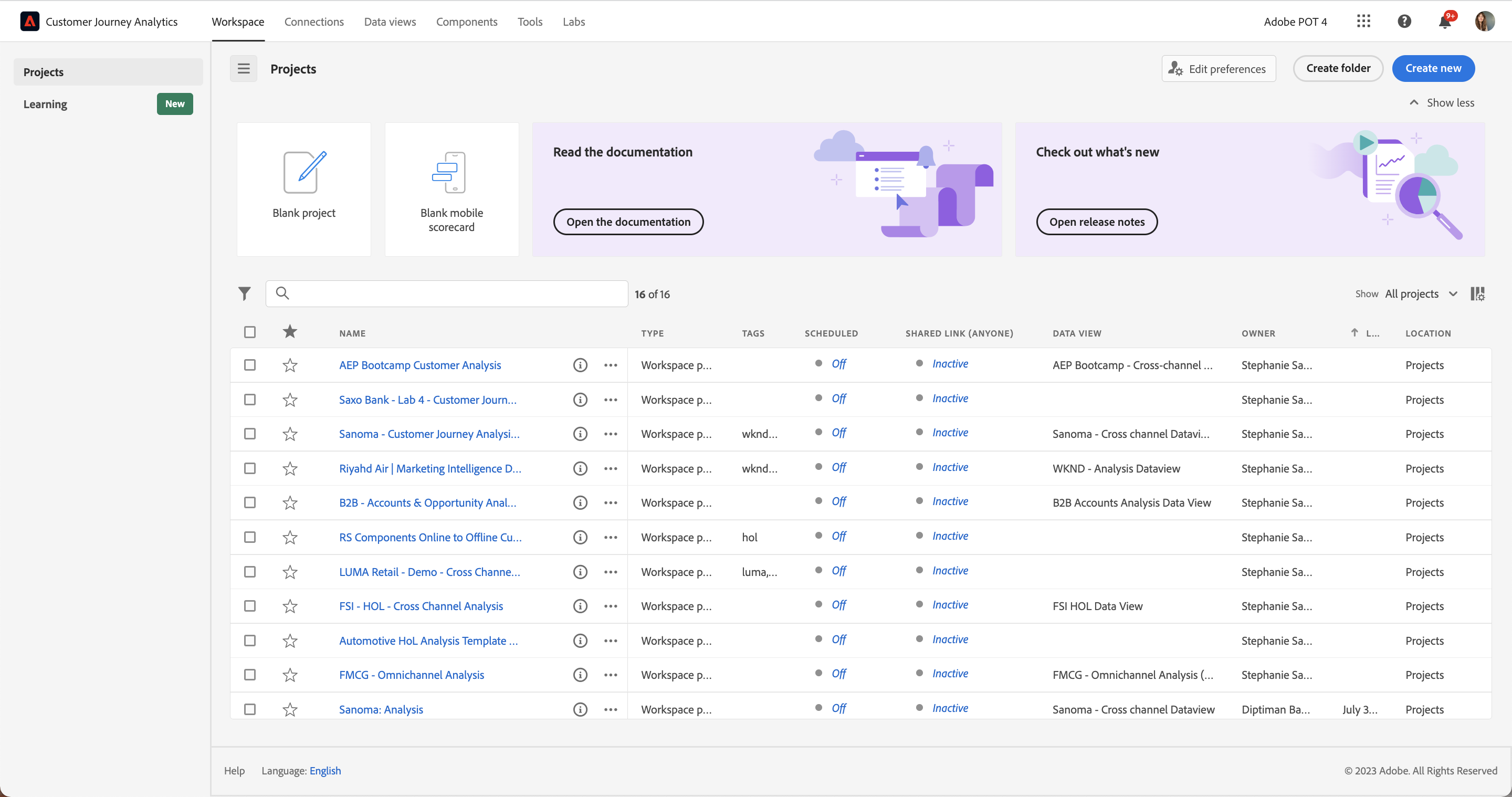Image resolution: width=1512 pixels, height=797 pixels.
Task: Open the customize table columns icon
Action: [1477, 293]
